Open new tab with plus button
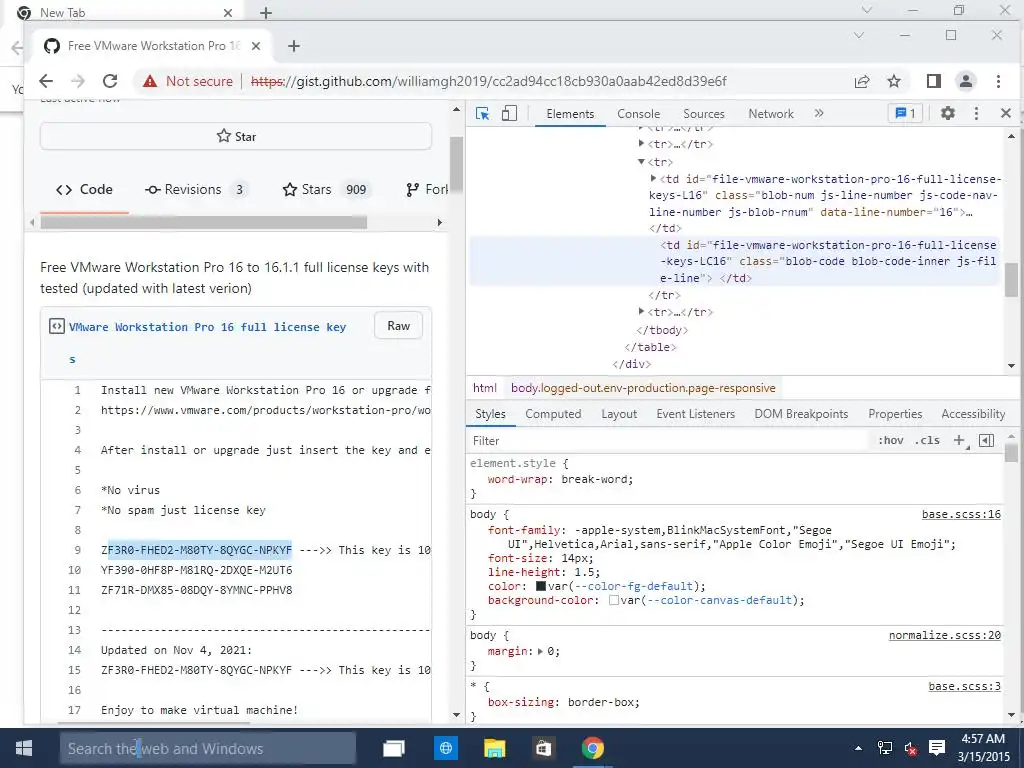 point(294,46)
